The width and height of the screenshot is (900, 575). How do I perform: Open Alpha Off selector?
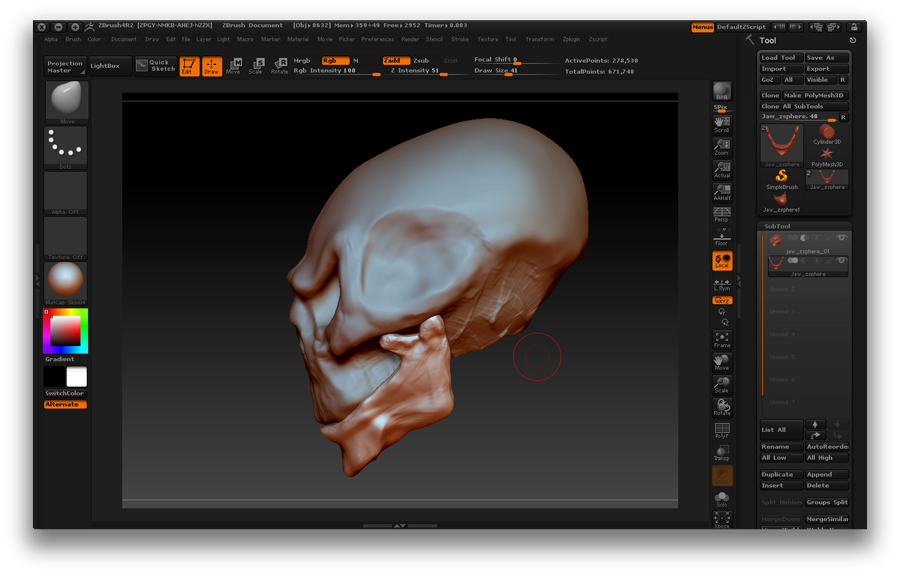point(66,192)
